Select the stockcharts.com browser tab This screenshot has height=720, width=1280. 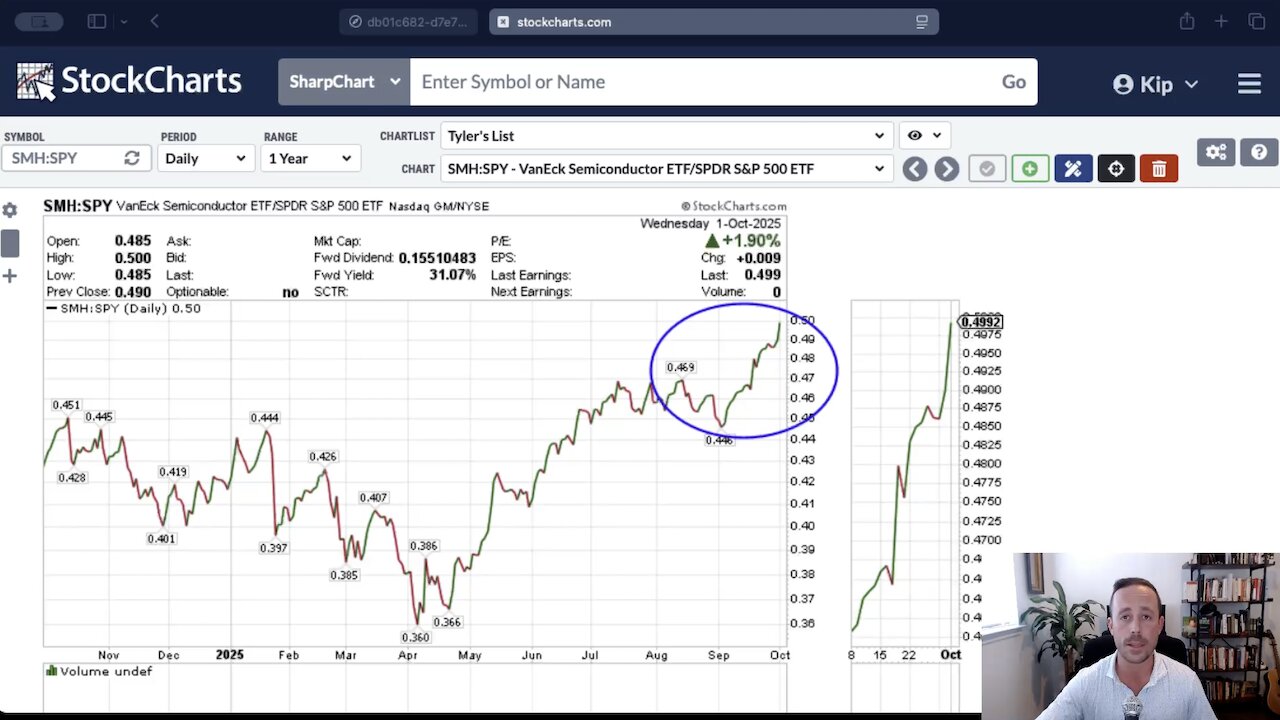714,22
